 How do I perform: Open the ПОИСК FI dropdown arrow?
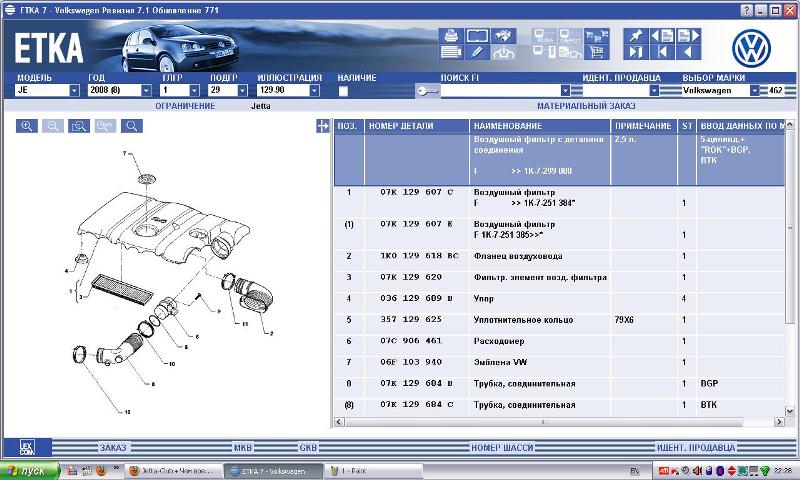point(565,90)
